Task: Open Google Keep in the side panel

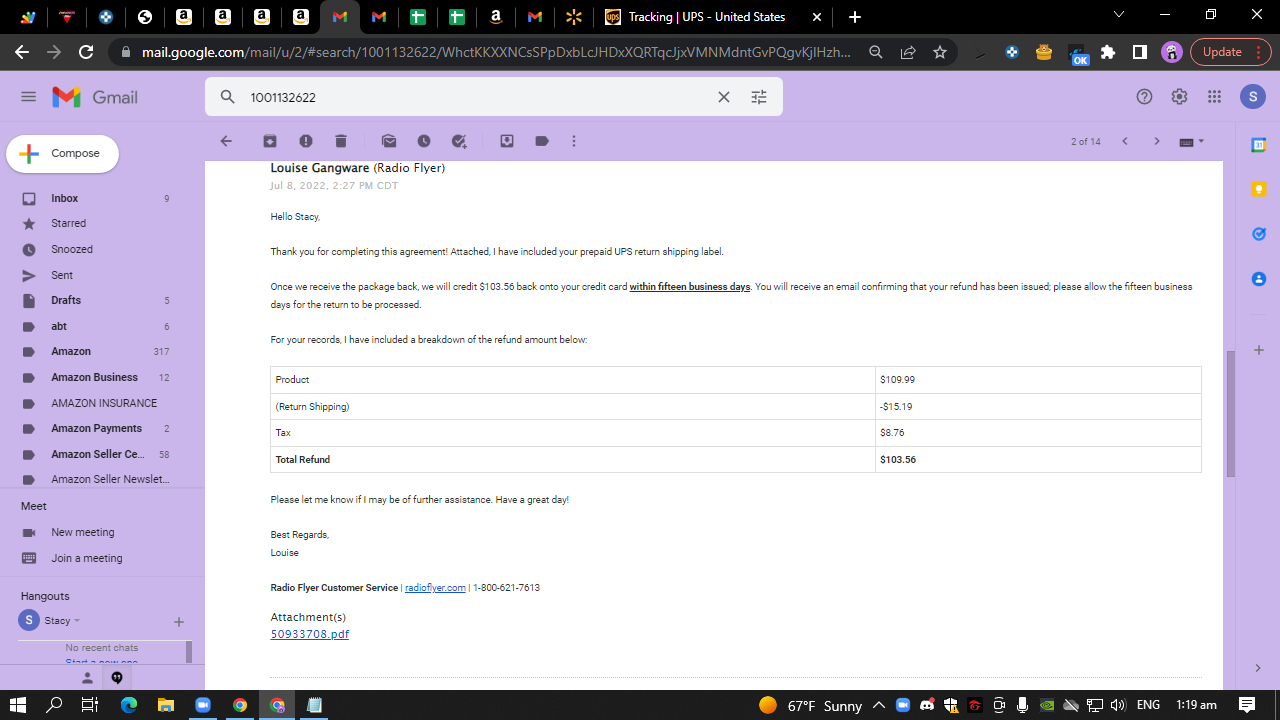Action: pos(1259,190)
